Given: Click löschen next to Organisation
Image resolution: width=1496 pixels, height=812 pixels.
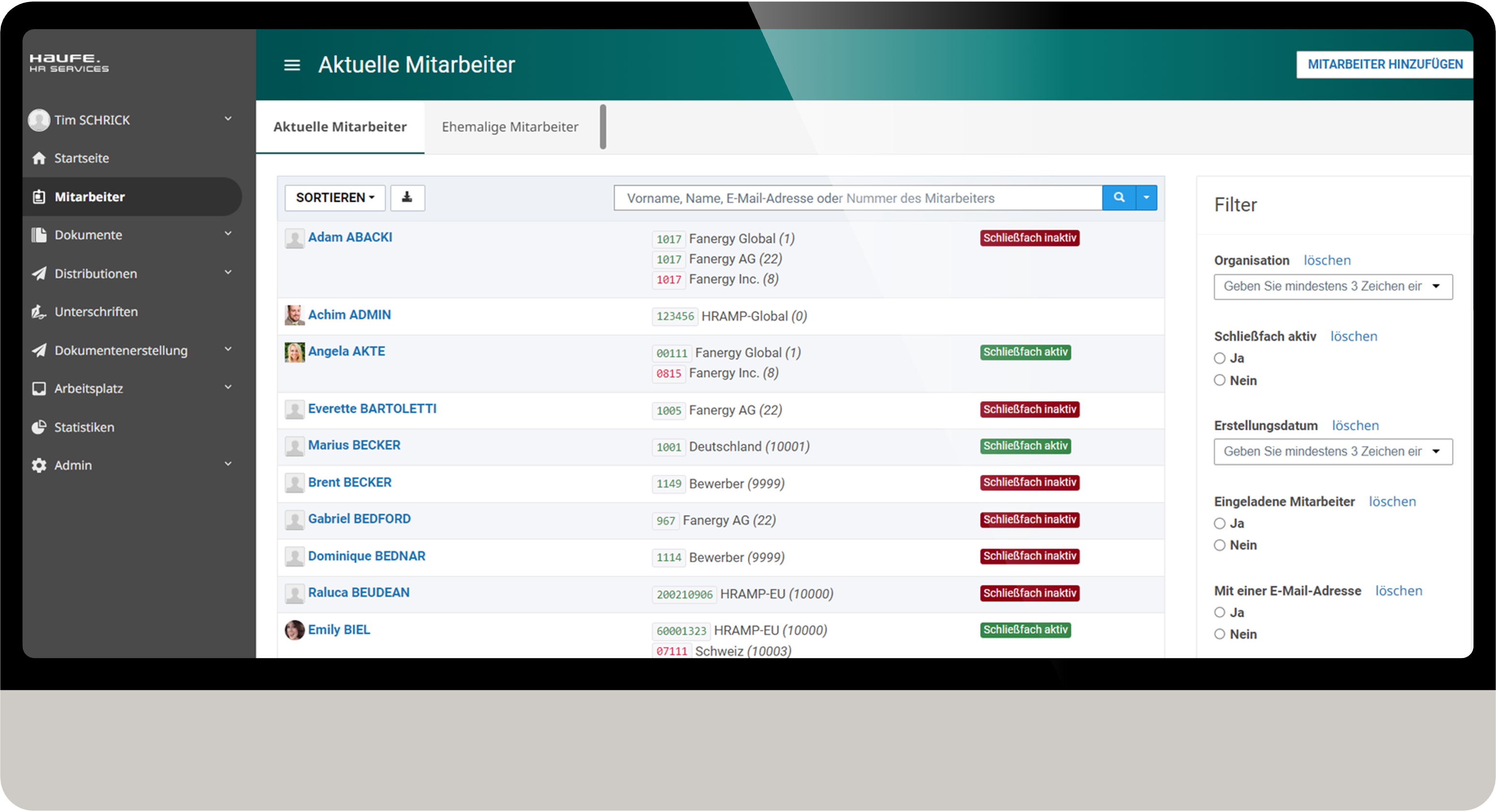Looking at the screenshot, I should [1327, 261].
